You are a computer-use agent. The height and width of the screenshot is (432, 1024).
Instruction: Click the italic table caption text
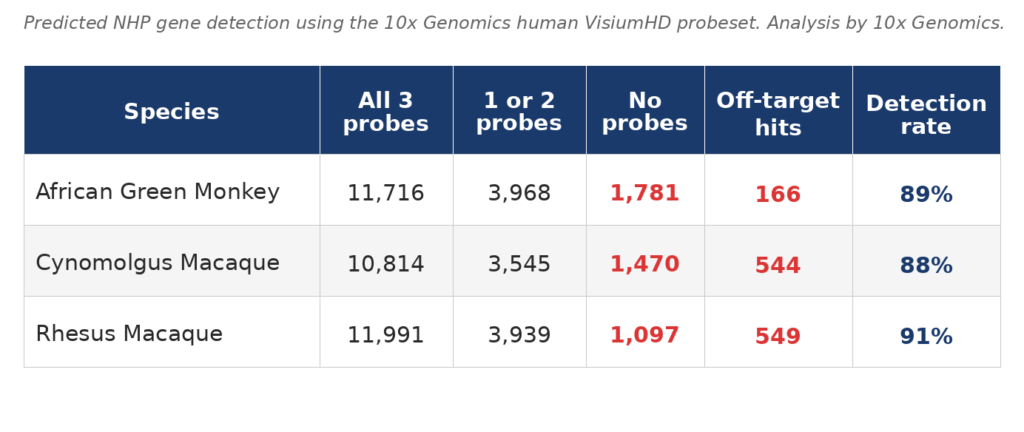click(513, 23)
